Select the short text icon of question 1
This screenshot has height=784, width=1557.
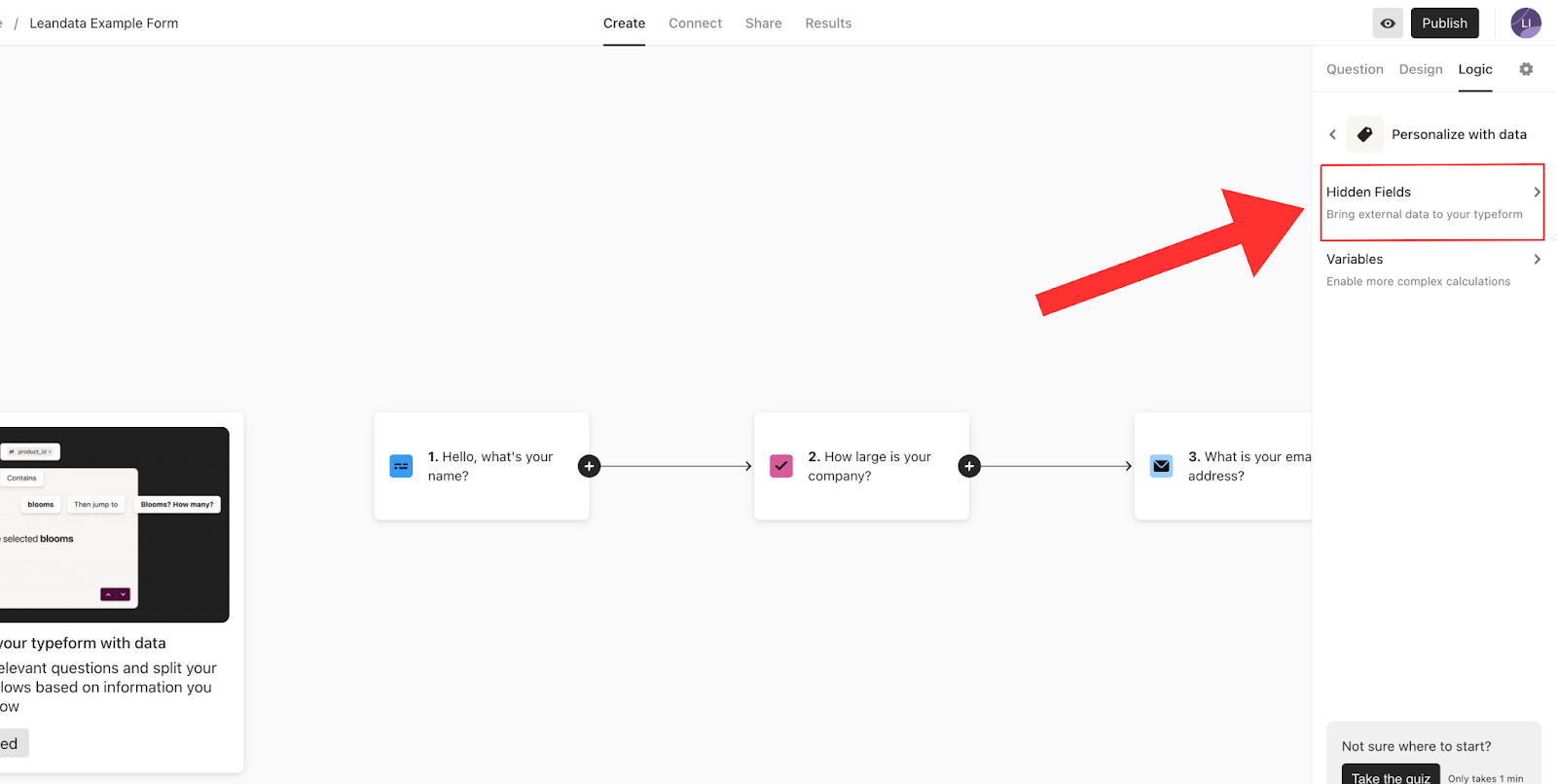coord(401,466)
